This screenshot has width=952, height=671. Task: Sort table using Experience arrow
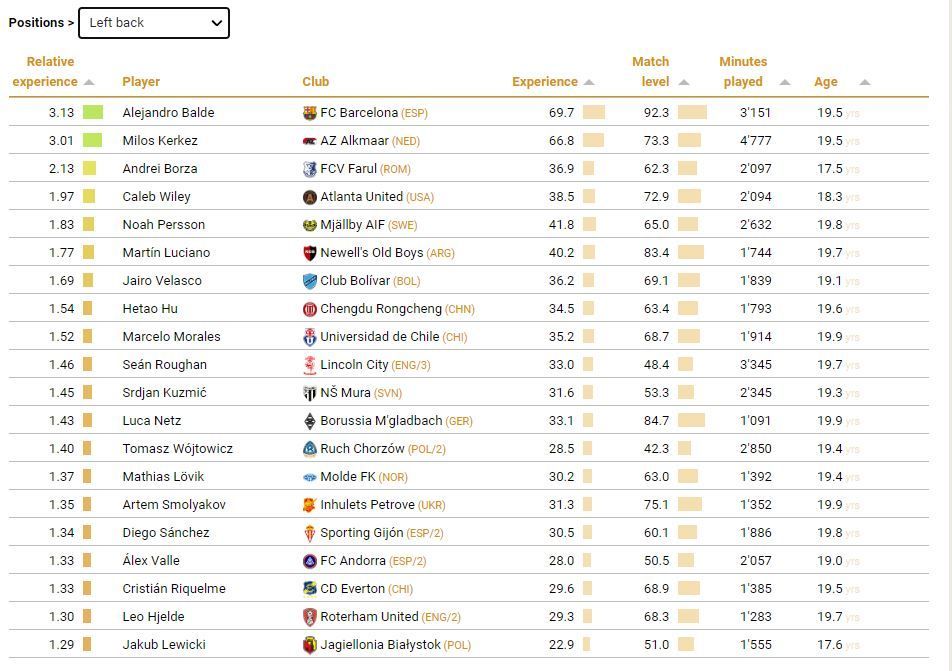tap(589, 82)
